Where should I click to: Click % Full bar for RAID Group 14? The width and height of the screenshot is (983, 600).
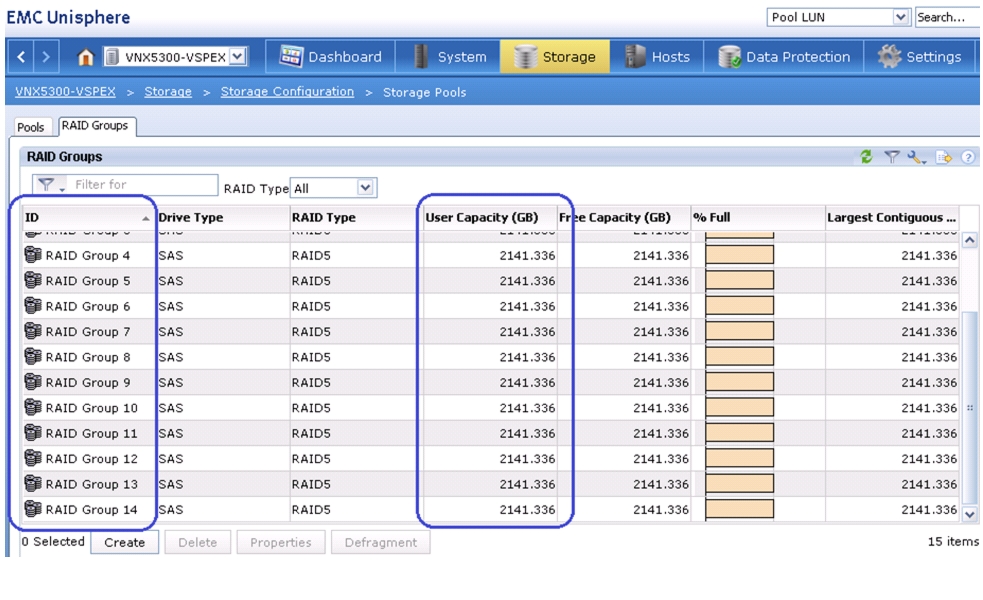739,509
